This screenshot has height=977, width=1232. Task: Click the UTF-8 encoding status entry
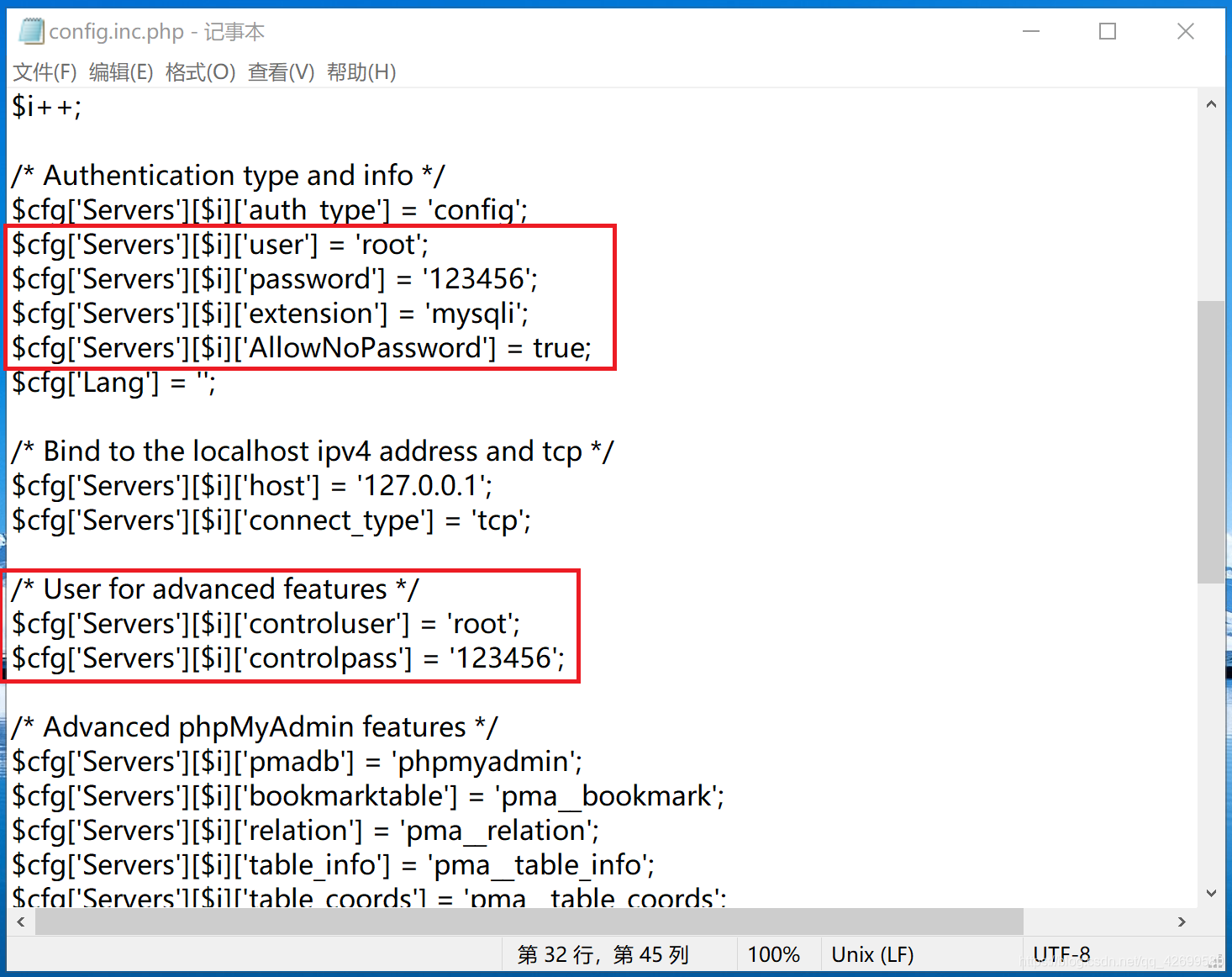1061,954
